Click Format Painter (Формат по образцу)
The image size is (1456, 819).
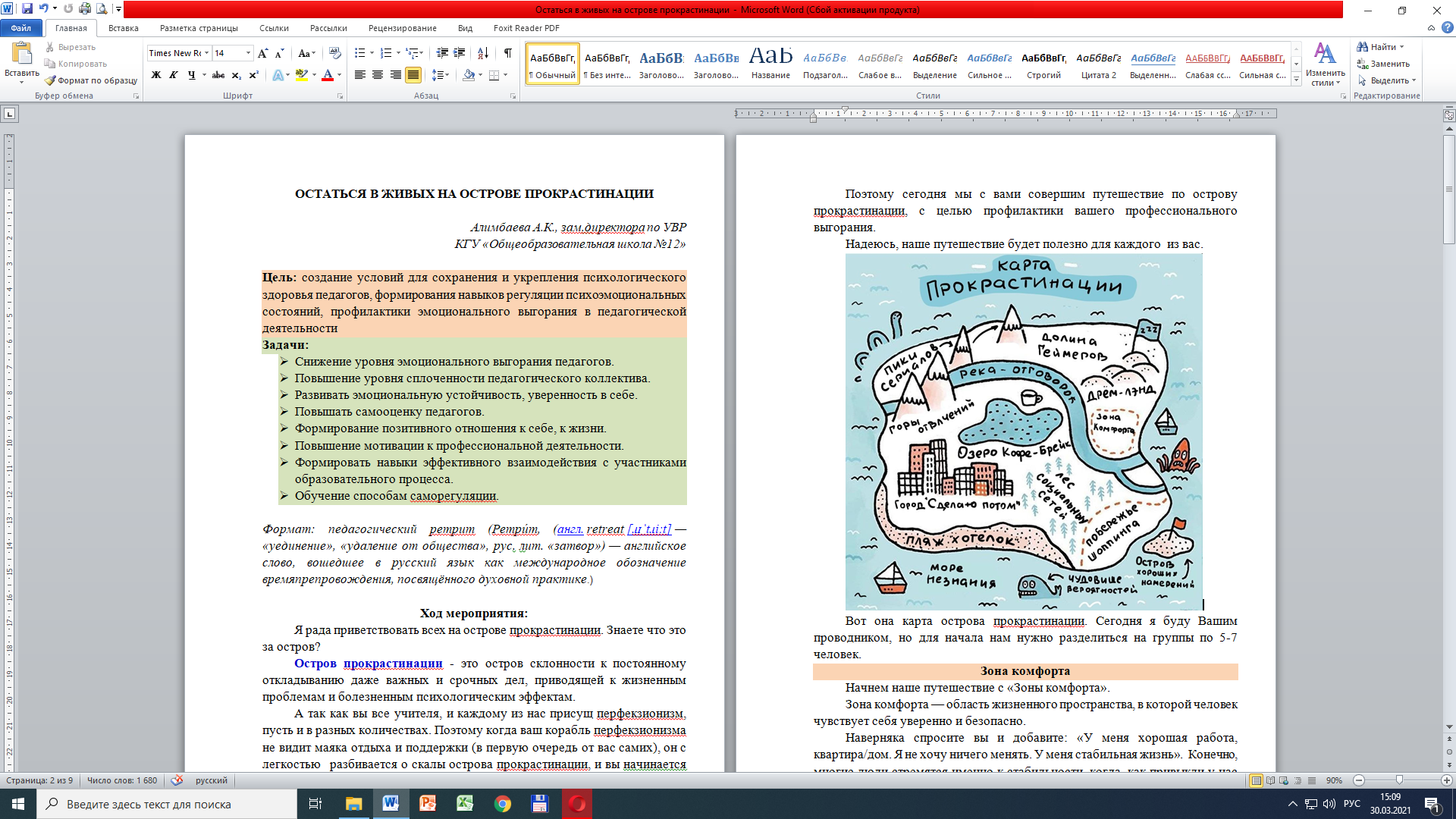pyautogui.click(x=91, y=80)
